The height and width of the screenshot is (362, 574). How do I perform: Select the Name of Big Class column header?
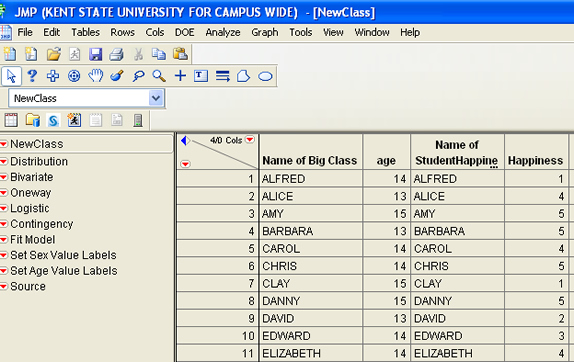click(311, 152)
